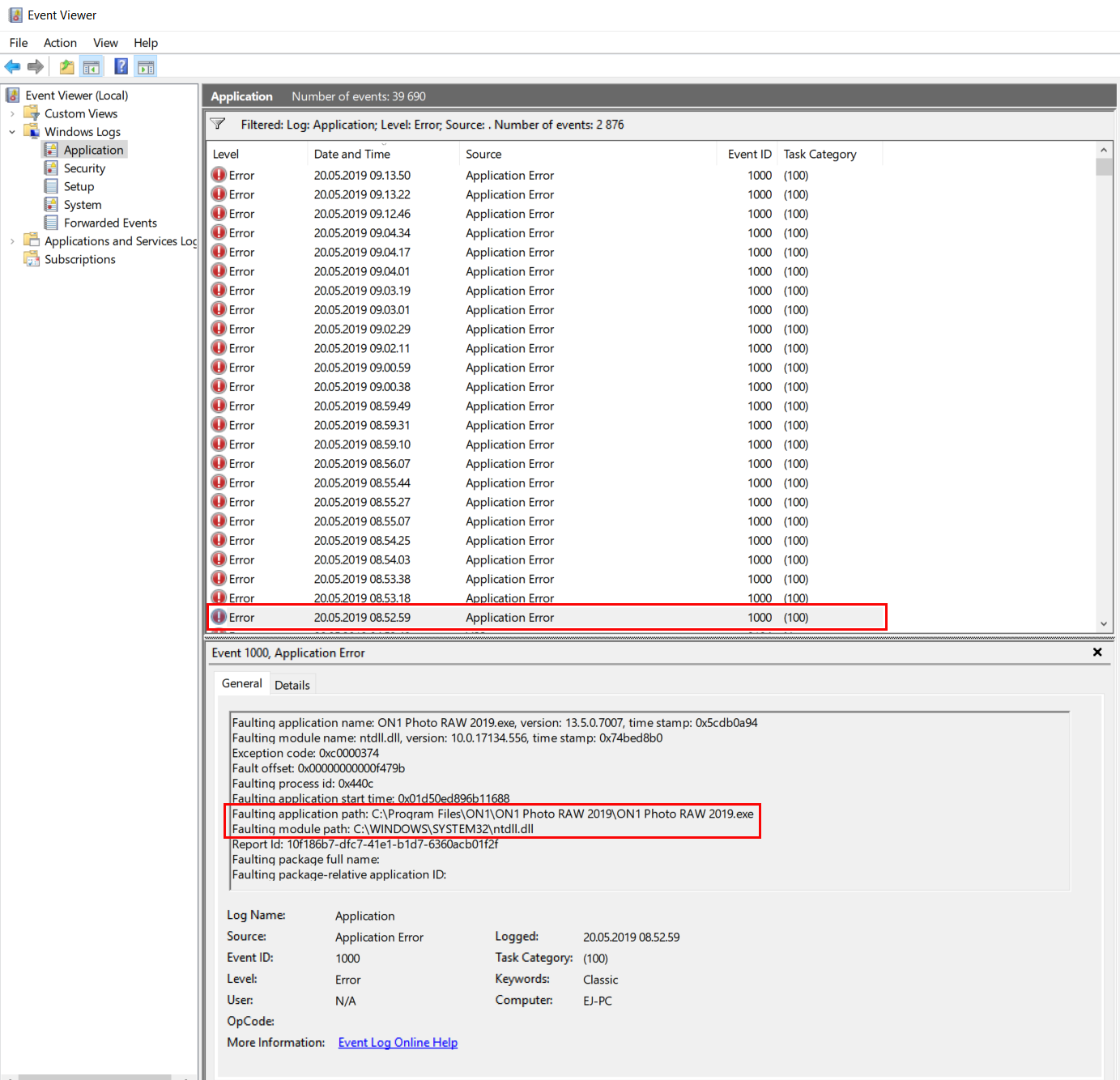Open the System log under Windows Logs
Image resolution: width=1120 pixels, height=1080 pixels.
(82, 205)
